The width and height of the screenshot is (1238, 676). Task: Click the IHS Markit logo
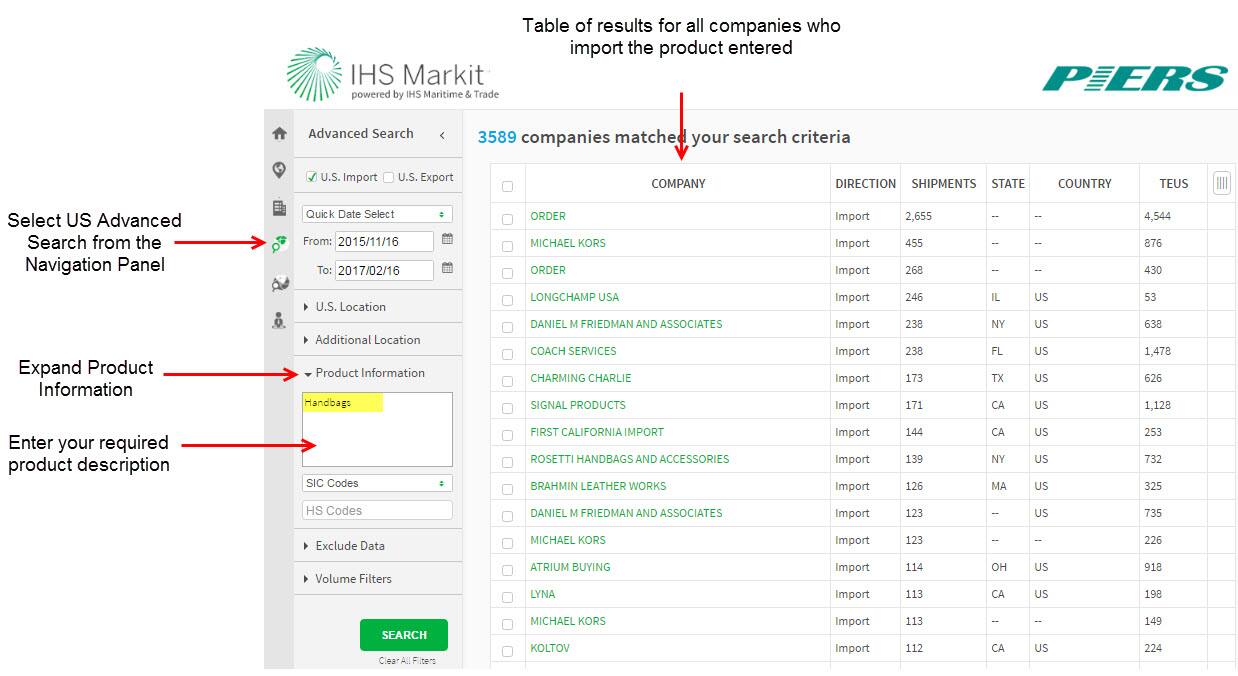392,74
